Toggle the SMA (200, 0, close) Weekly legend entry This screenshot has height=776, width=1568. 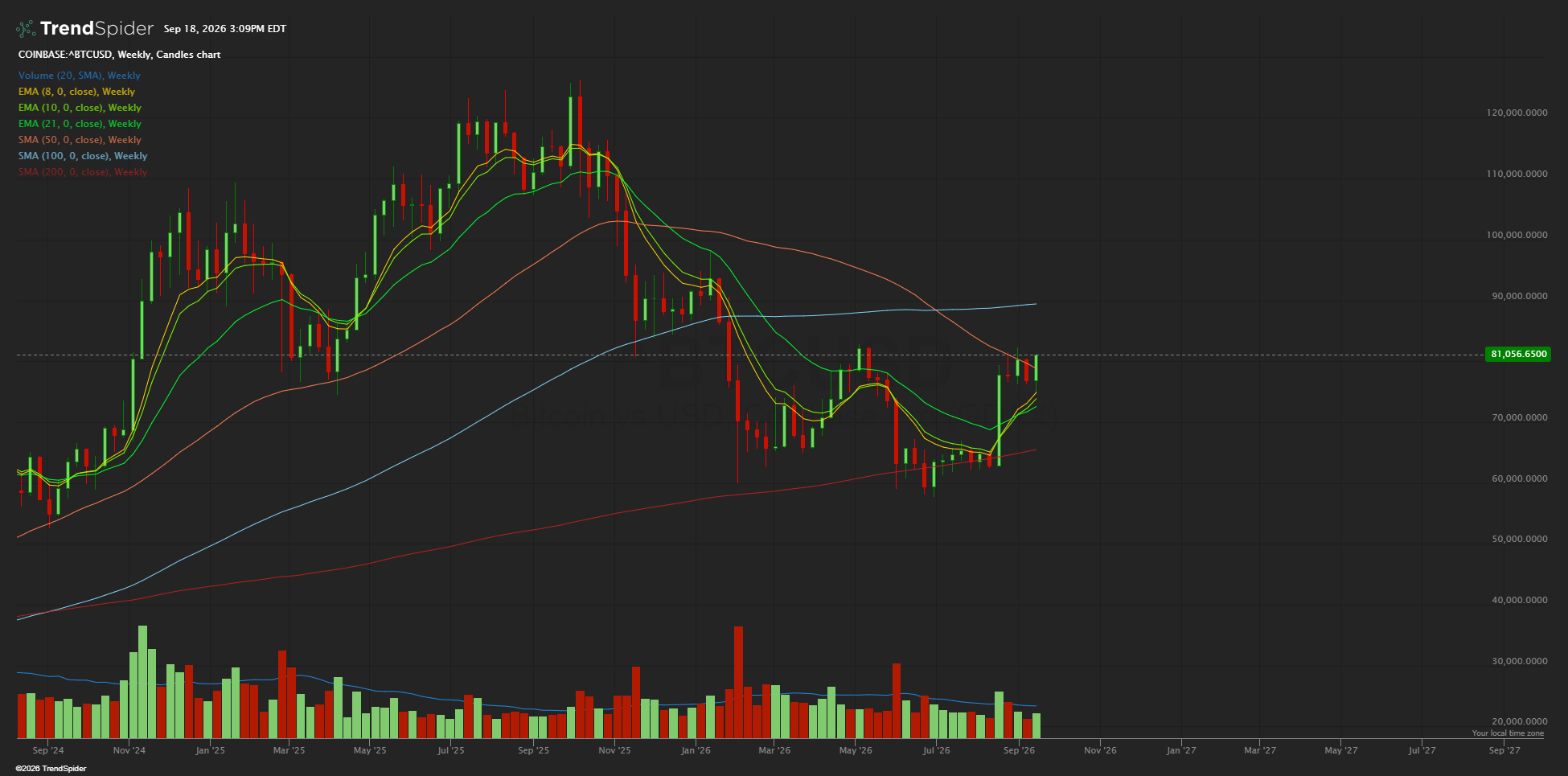pos(83,172)
